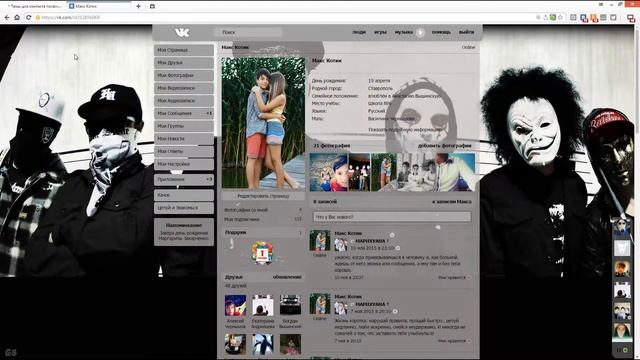The width and height of the screenshot is (640, 360).
Task: Open Мои Новости in the left menu
Action: coord(184,139)
